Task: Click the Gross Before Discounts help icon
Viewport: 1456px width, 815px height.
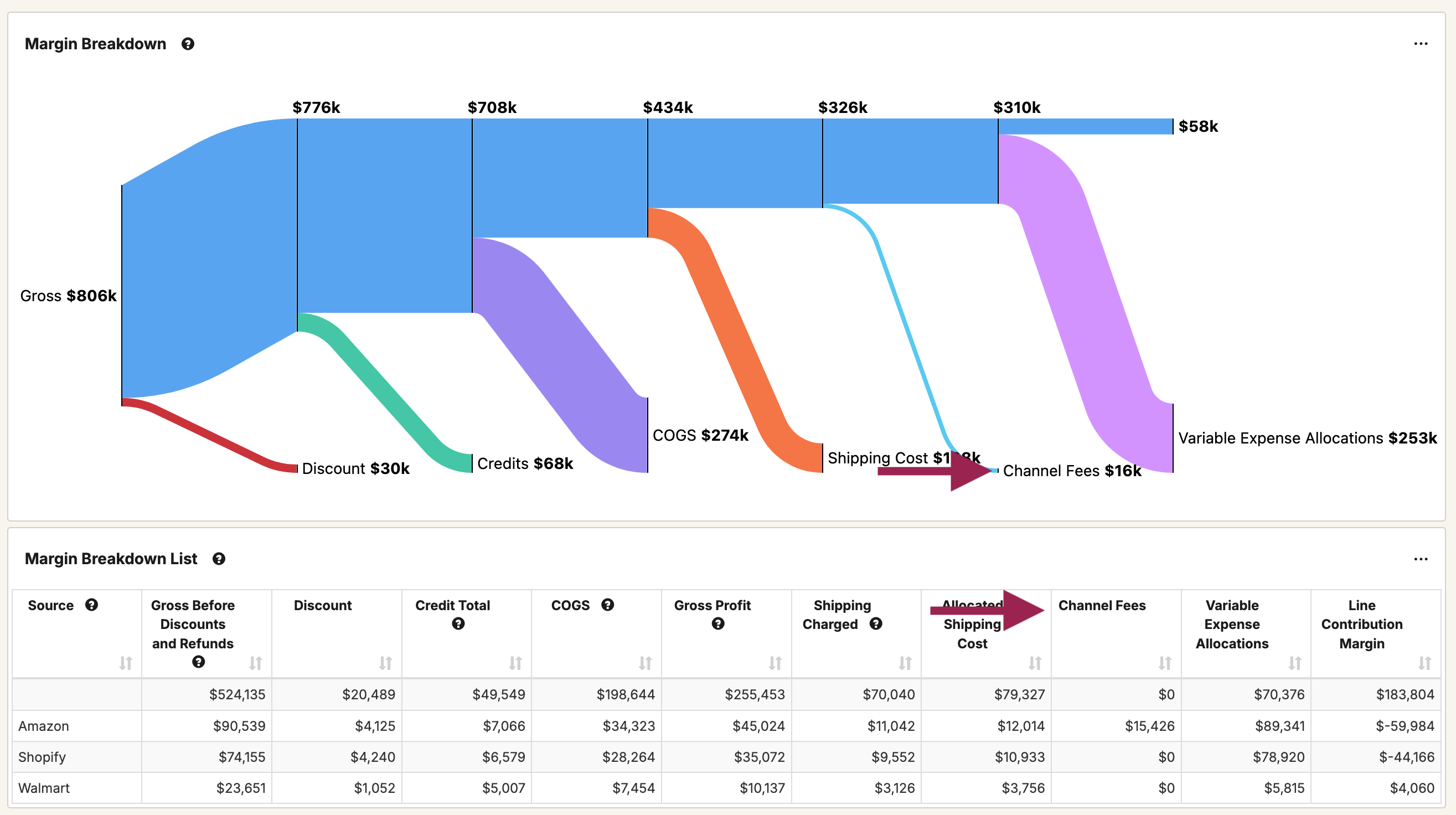Action: point(198,662)
